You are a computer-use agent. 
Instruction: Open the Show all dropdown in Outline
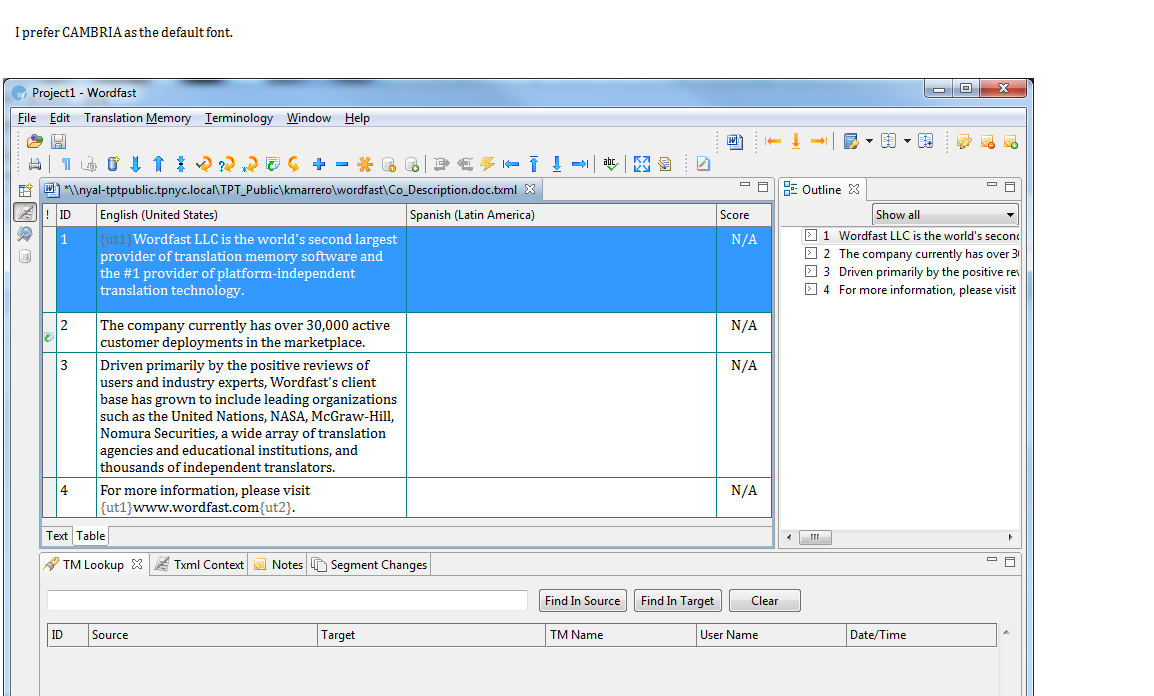coord(944,215)
